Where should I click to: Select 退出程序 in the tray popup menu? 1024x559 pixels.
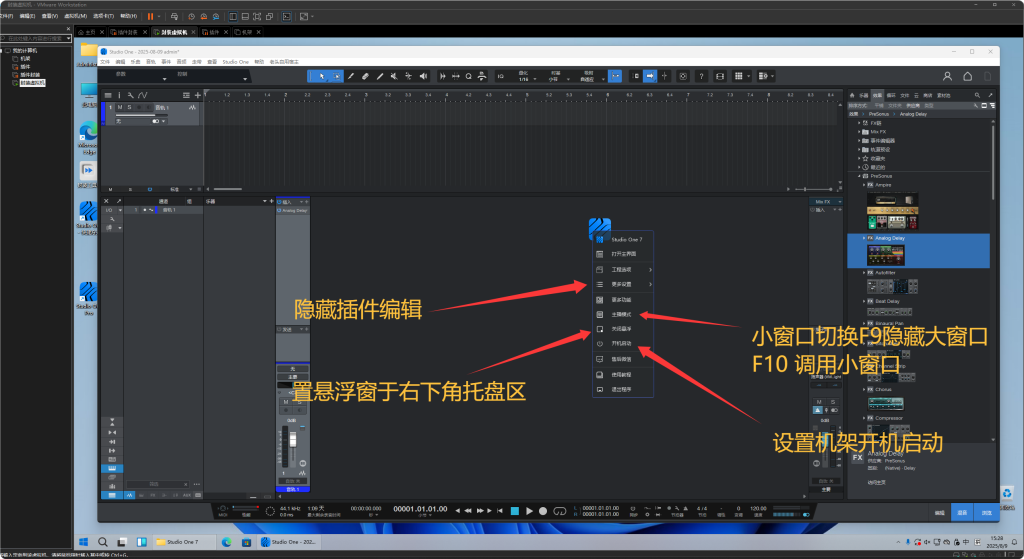point(623,389)
